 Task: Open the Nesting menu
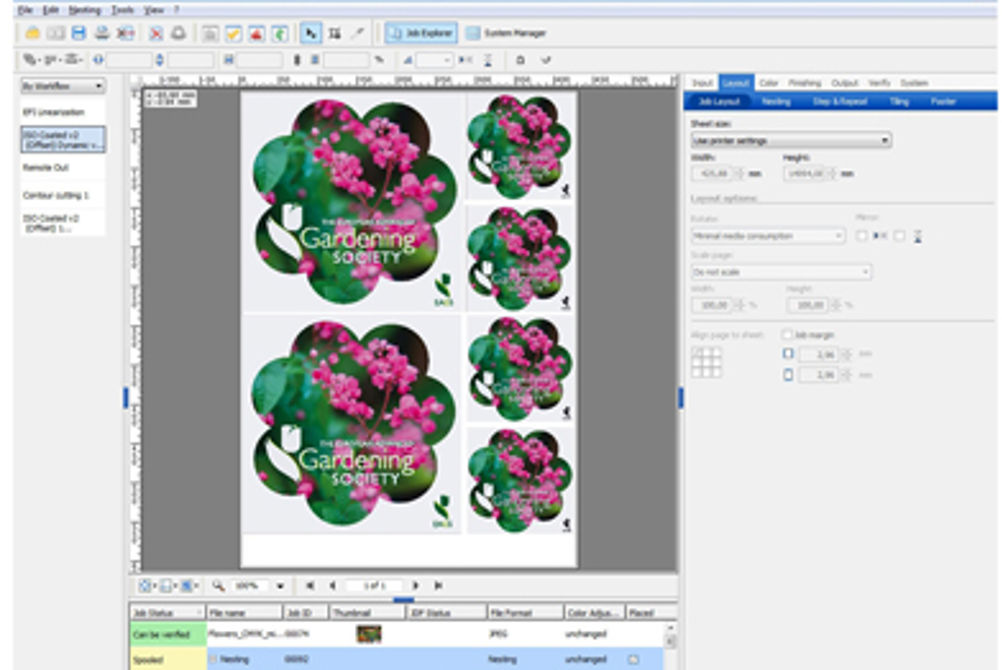pos(84,10)
